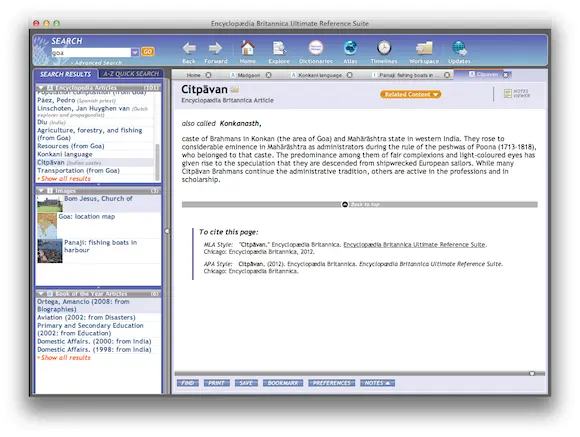Open 'Agriculture, forestry, and fishing' result
This screenshot has height=437, width=580.
click(90, 134)
